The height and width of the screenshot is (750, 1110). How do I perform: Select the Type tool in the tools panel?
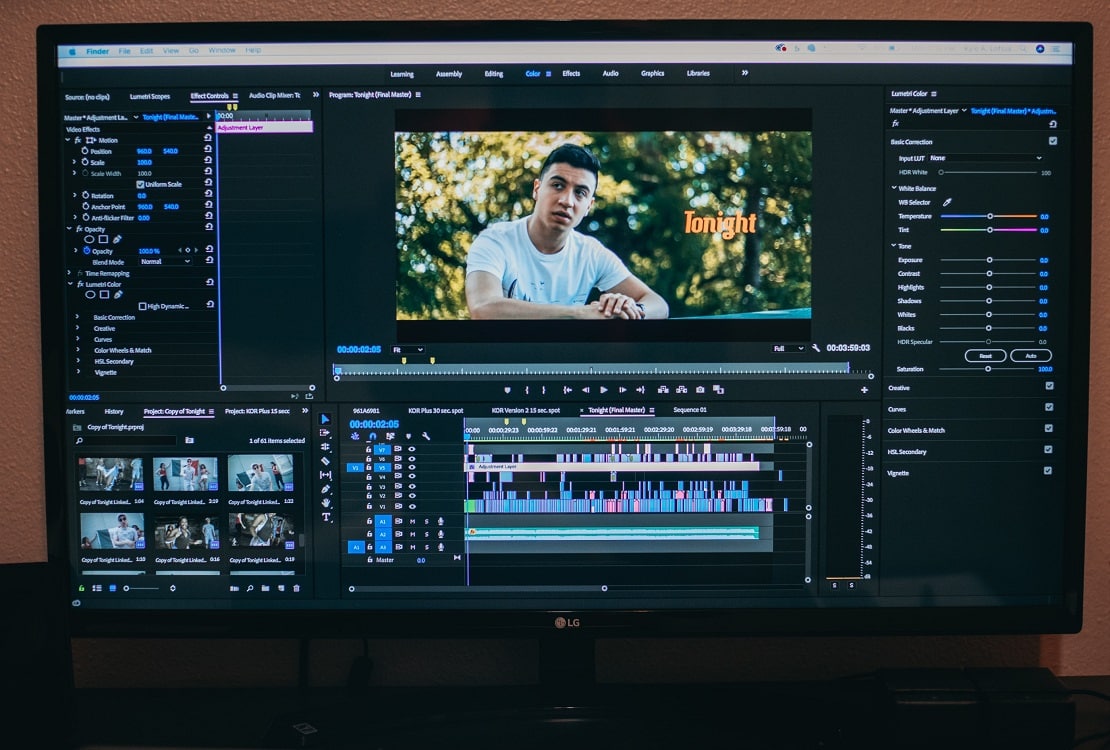(x=326, y=517)
